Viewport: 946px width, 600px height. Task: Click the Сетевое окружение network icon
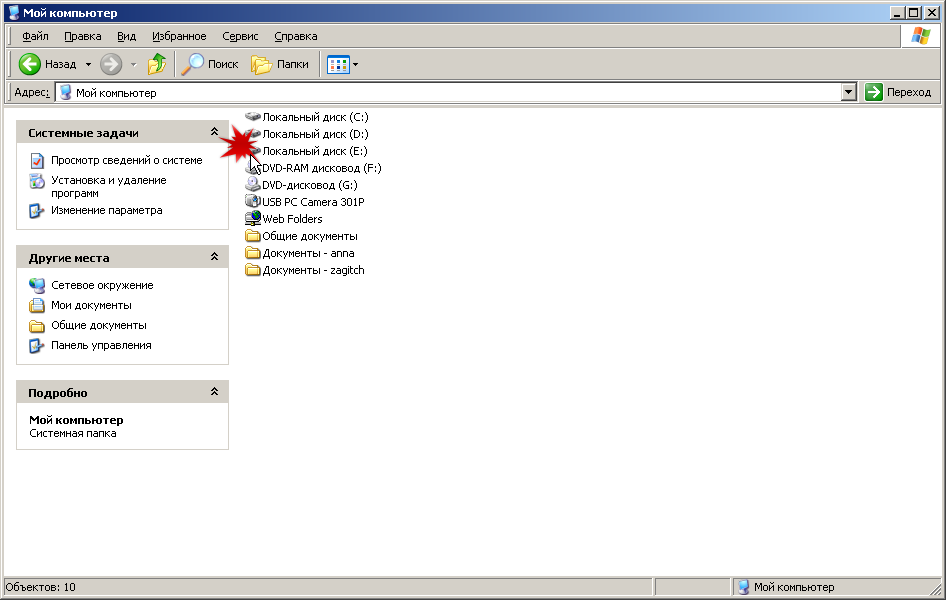37,285
